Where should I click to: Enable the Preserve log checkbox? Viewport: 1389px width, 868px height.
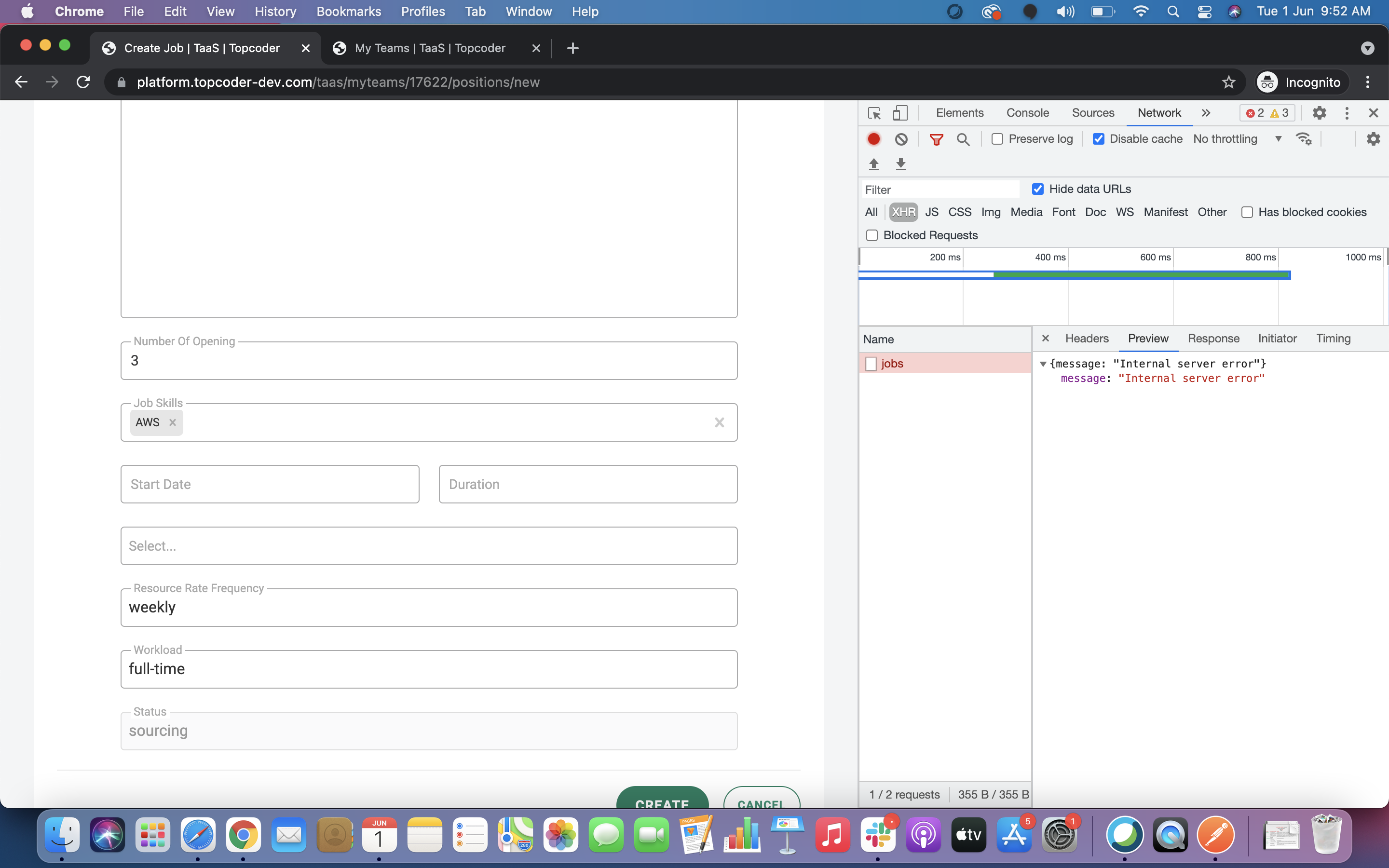point(997,139)
